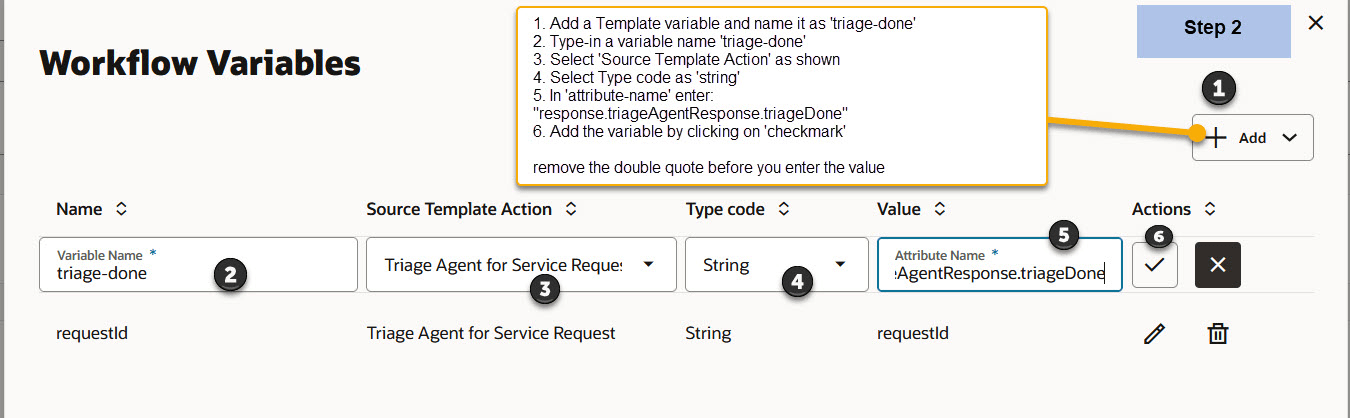Screen dimensions: 1350x418
Task: Expand the Add button dropdown chevron
Action: 1290,138
